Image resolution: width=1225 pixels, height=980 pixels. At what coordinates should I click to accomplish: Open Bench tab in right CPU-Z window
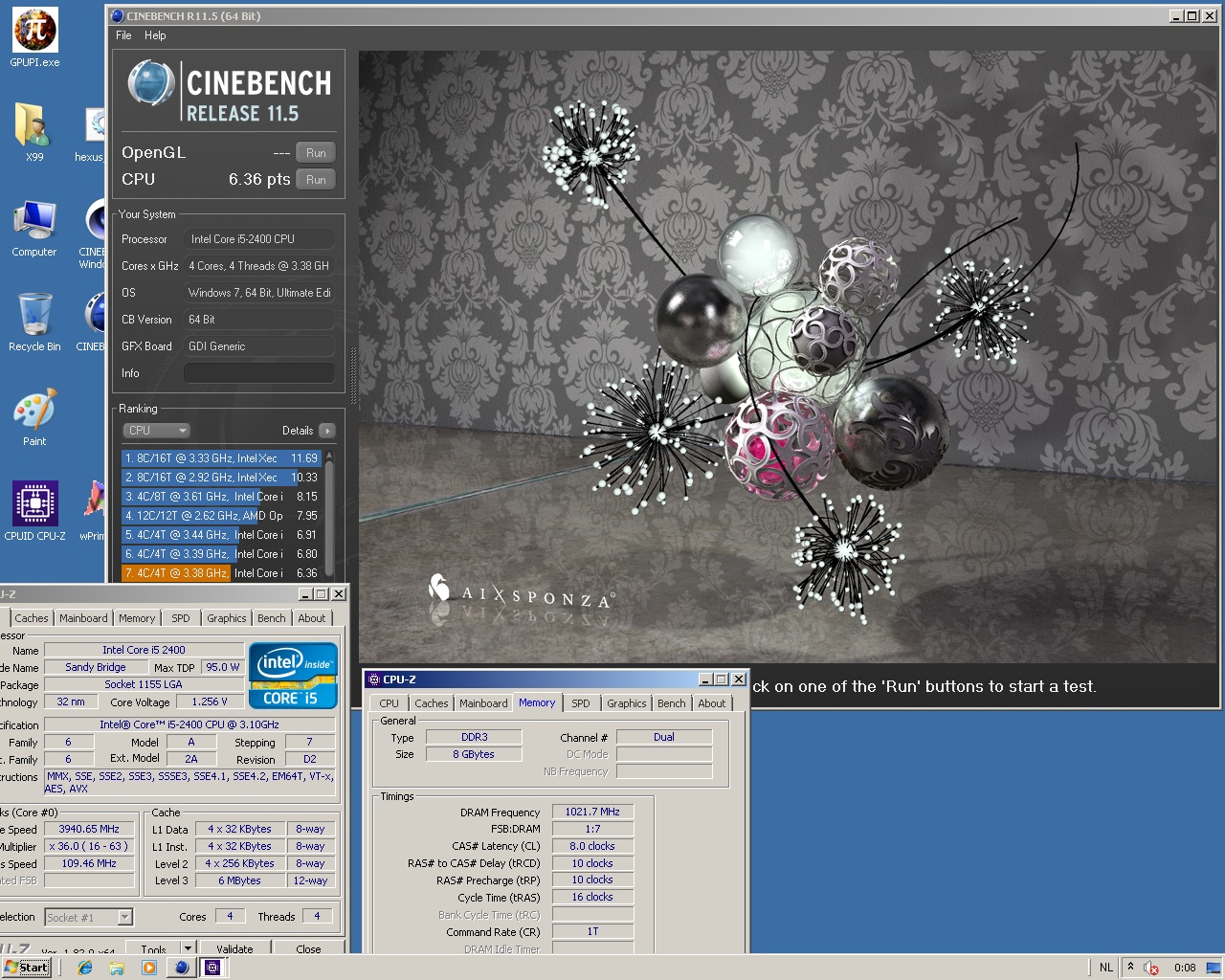tap(672, 703)
